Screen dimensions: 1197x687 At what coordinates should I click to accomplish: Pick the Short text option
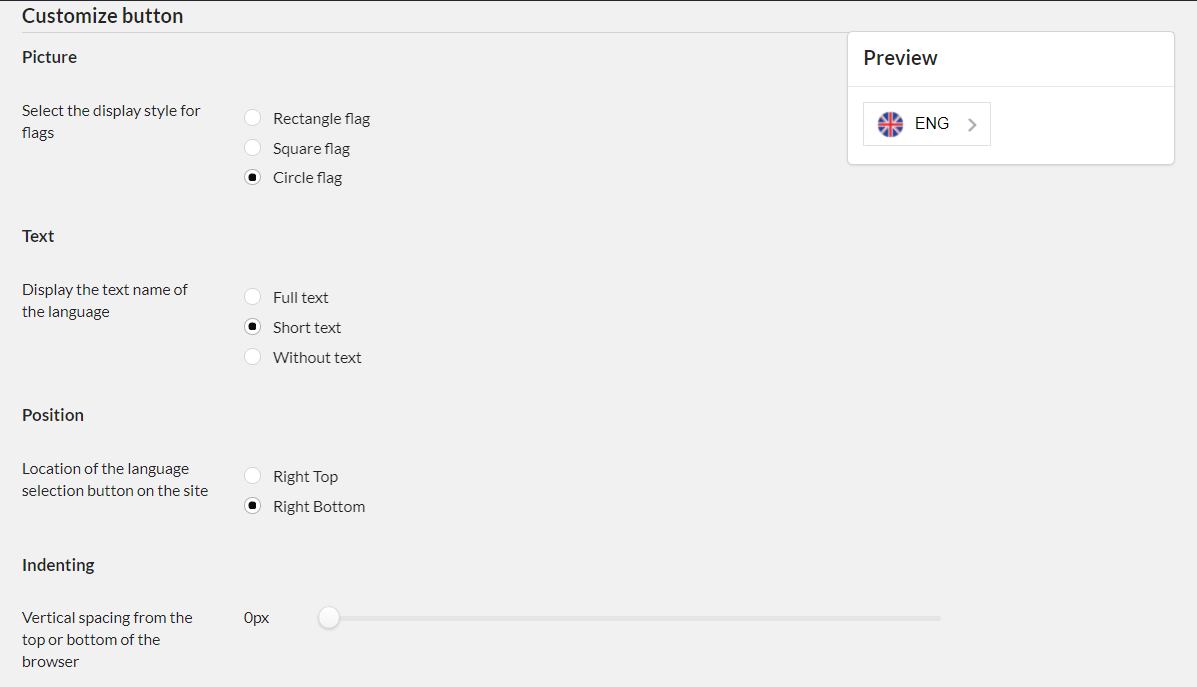(x=253, y=327)
